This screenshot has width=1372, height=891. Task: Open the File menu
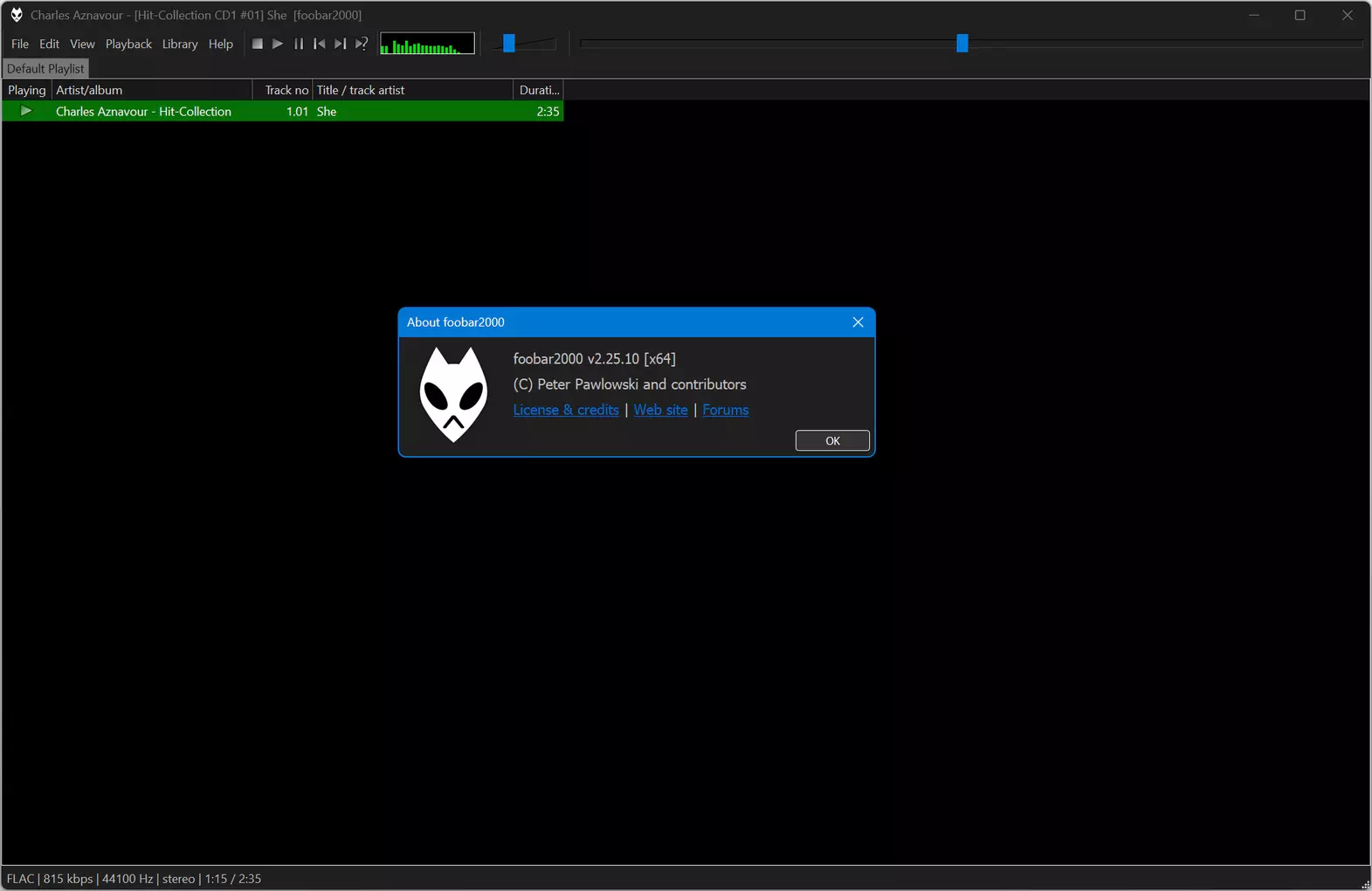point(20,44)
